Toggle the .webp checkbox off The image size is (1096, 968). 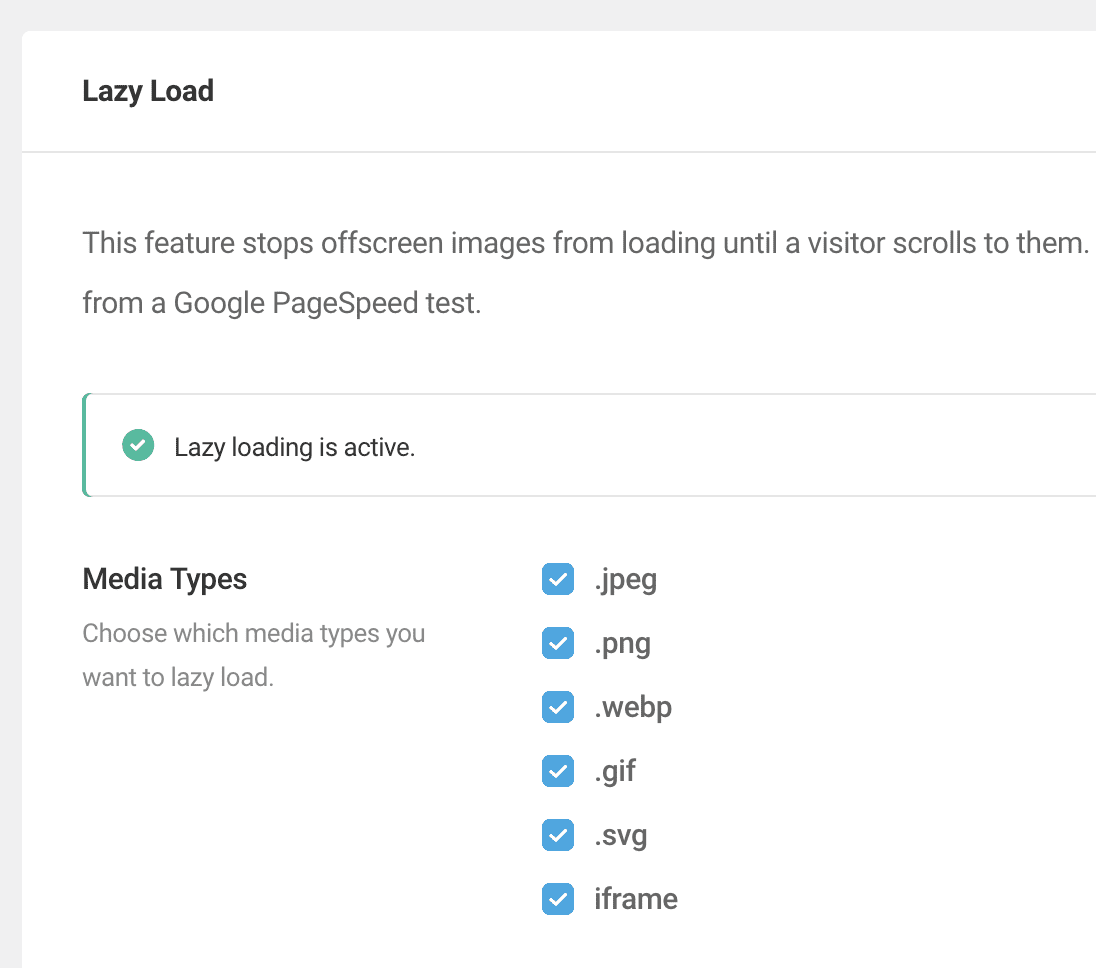coord(558,707)
